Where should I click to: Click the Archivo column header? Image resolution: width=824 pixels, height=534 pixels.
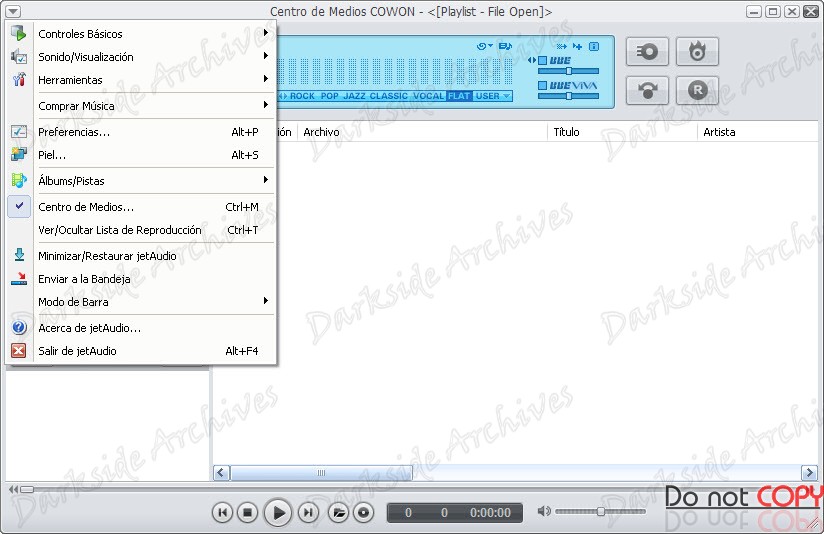tap(423, 132)
